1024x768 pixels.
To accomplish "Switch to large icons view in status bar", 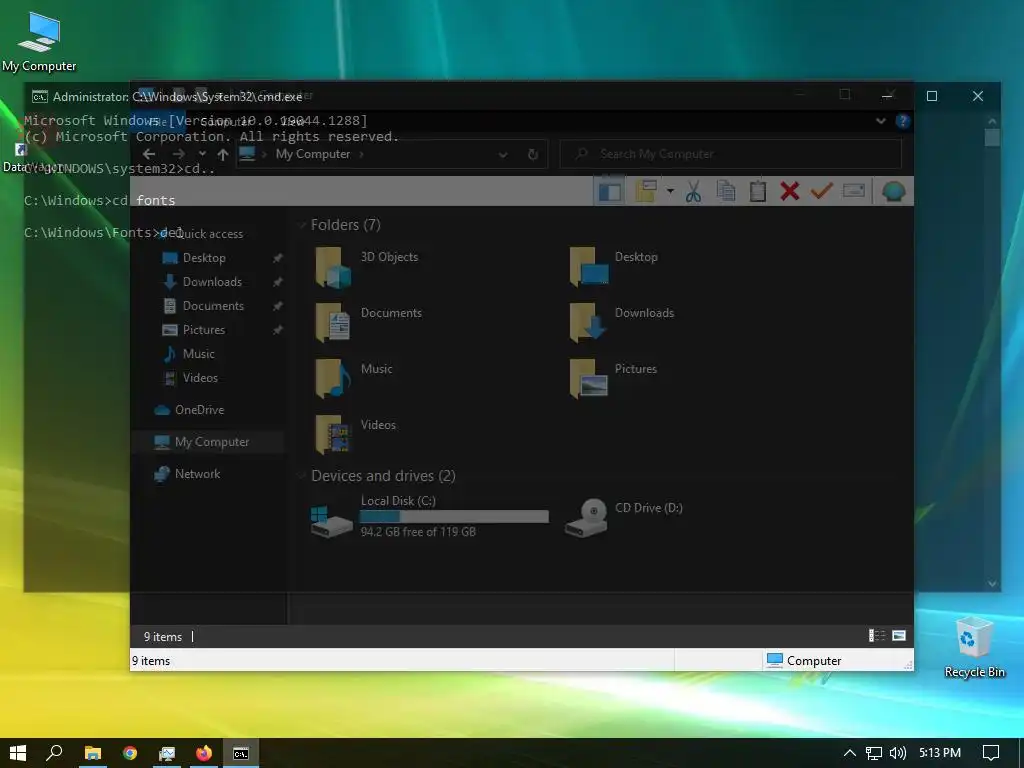I will click(899, 635).
